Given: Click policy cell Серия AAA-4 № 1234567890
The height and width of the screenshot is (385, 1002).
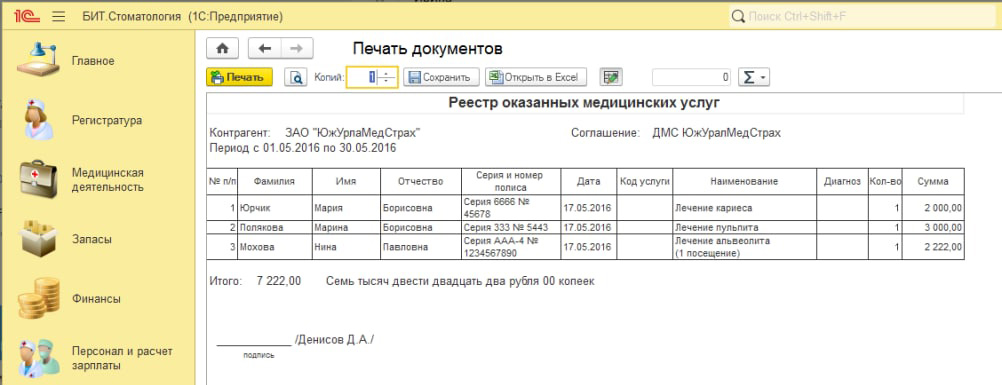Looking at the screenshot, I should pyautogui.click(x=511, y=247).
